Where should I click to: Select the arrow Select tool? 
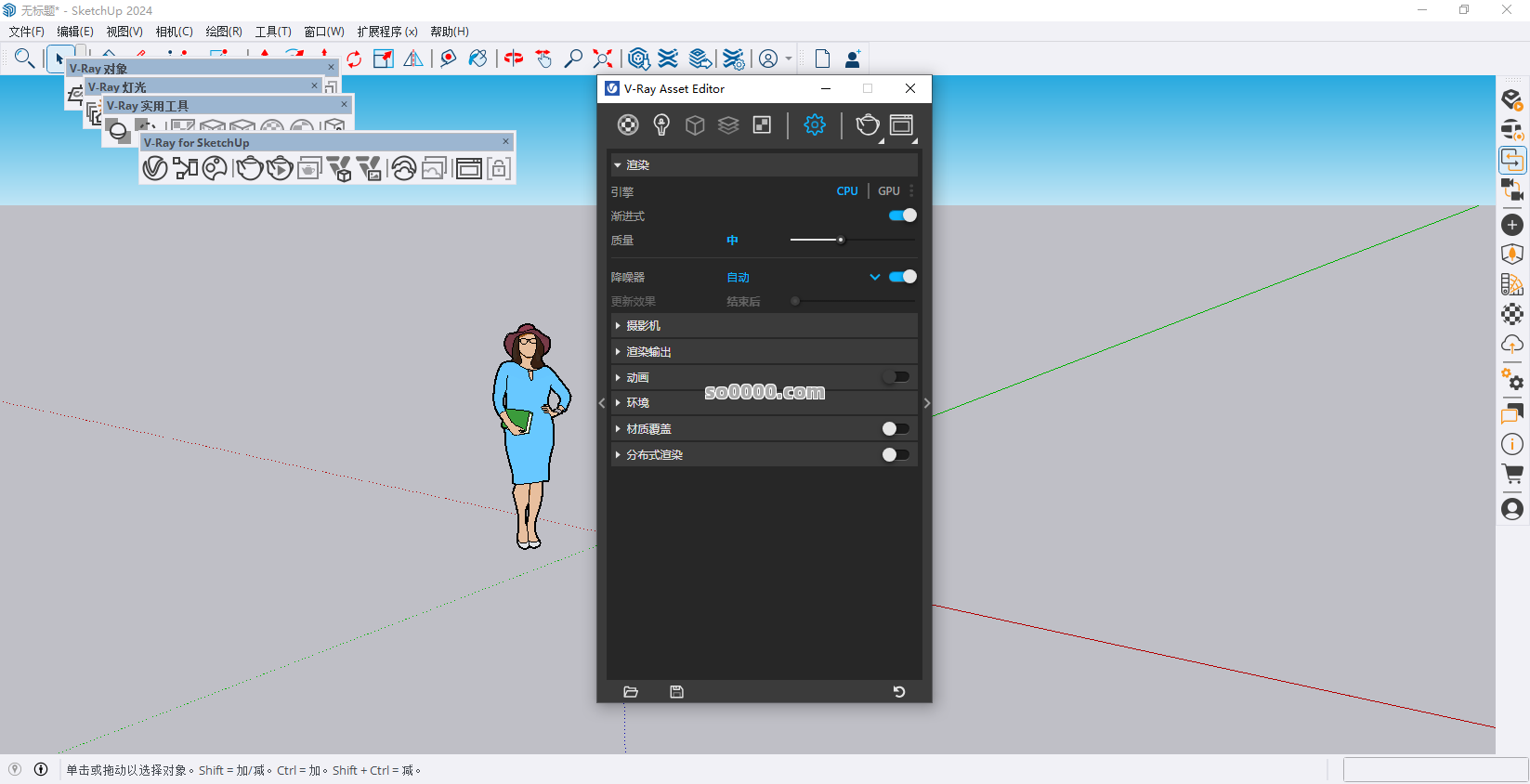[x=60, y=59]
